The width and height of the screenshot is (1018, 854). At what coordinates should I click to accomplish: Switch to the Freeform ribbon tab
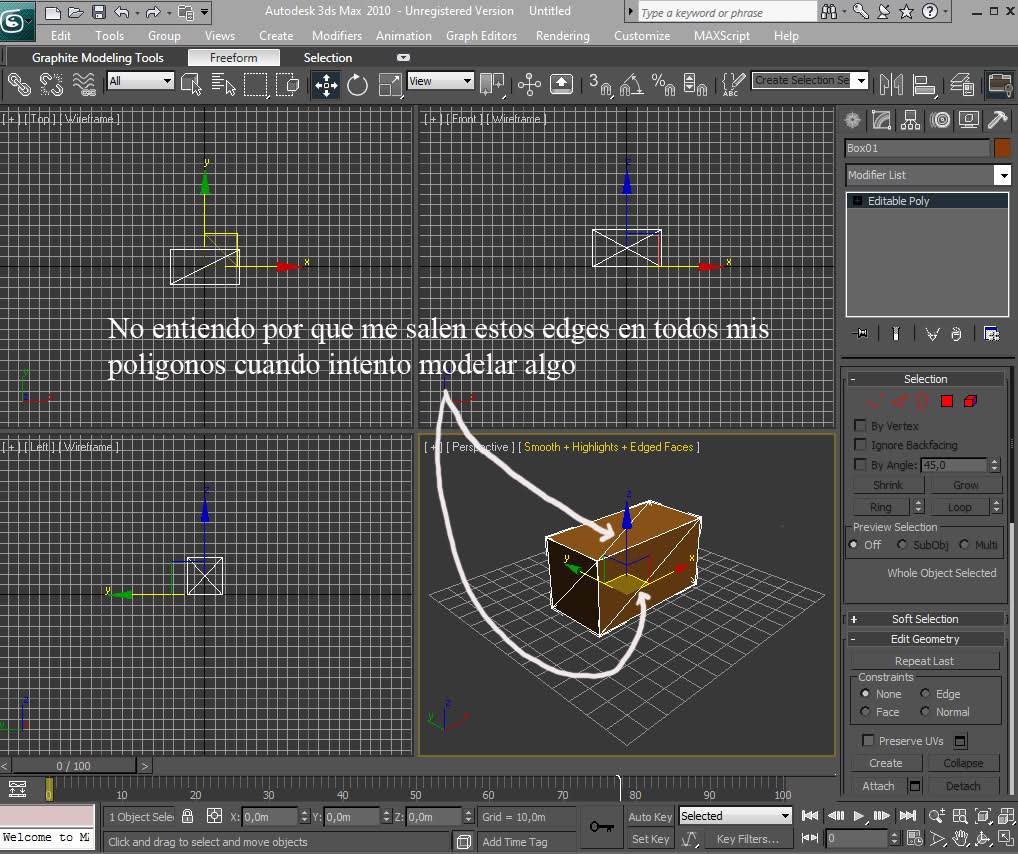(234, 58)
